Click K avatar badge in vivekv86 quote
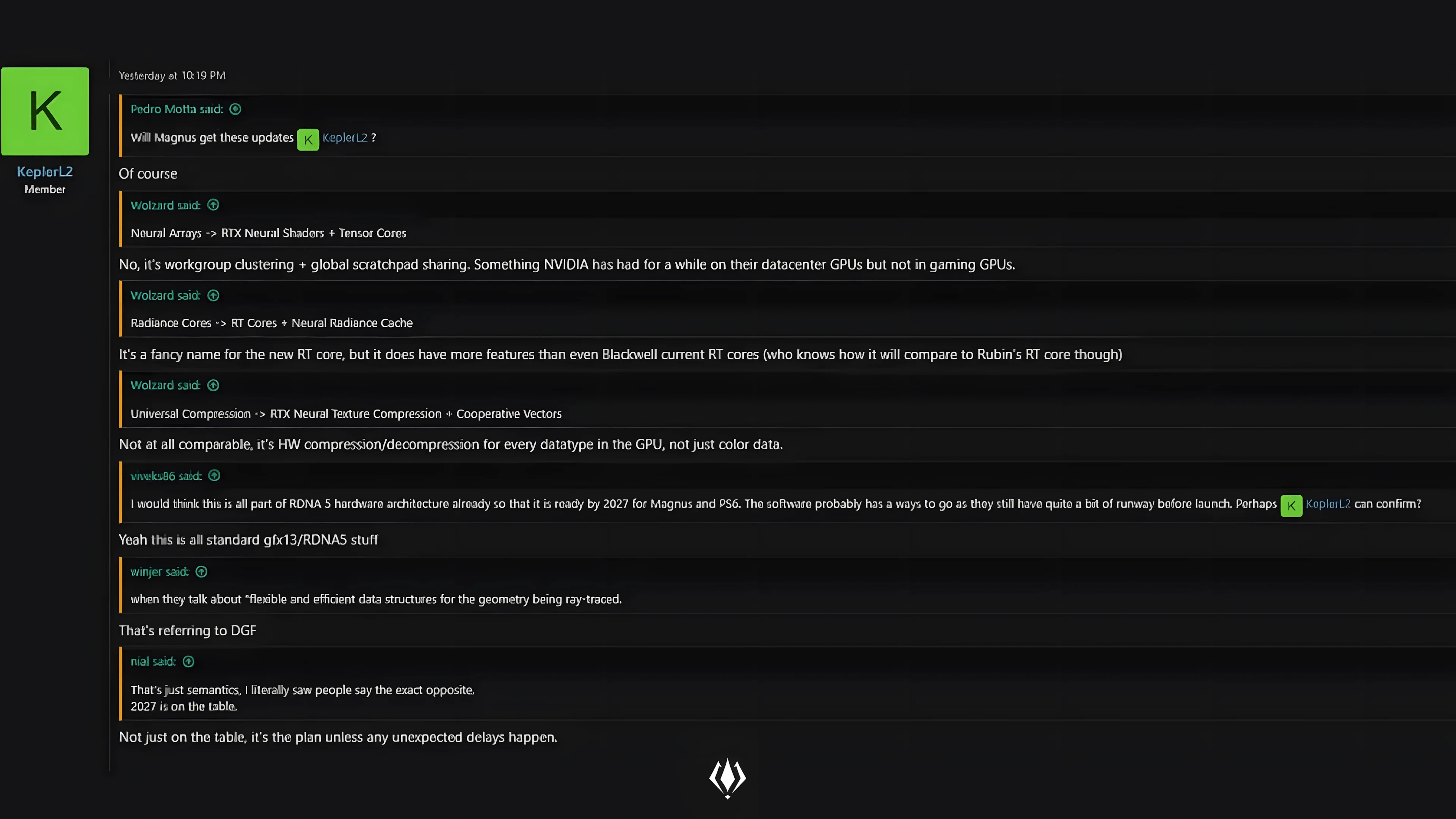The image size is (1456, 819). (x=1291, y=506)
